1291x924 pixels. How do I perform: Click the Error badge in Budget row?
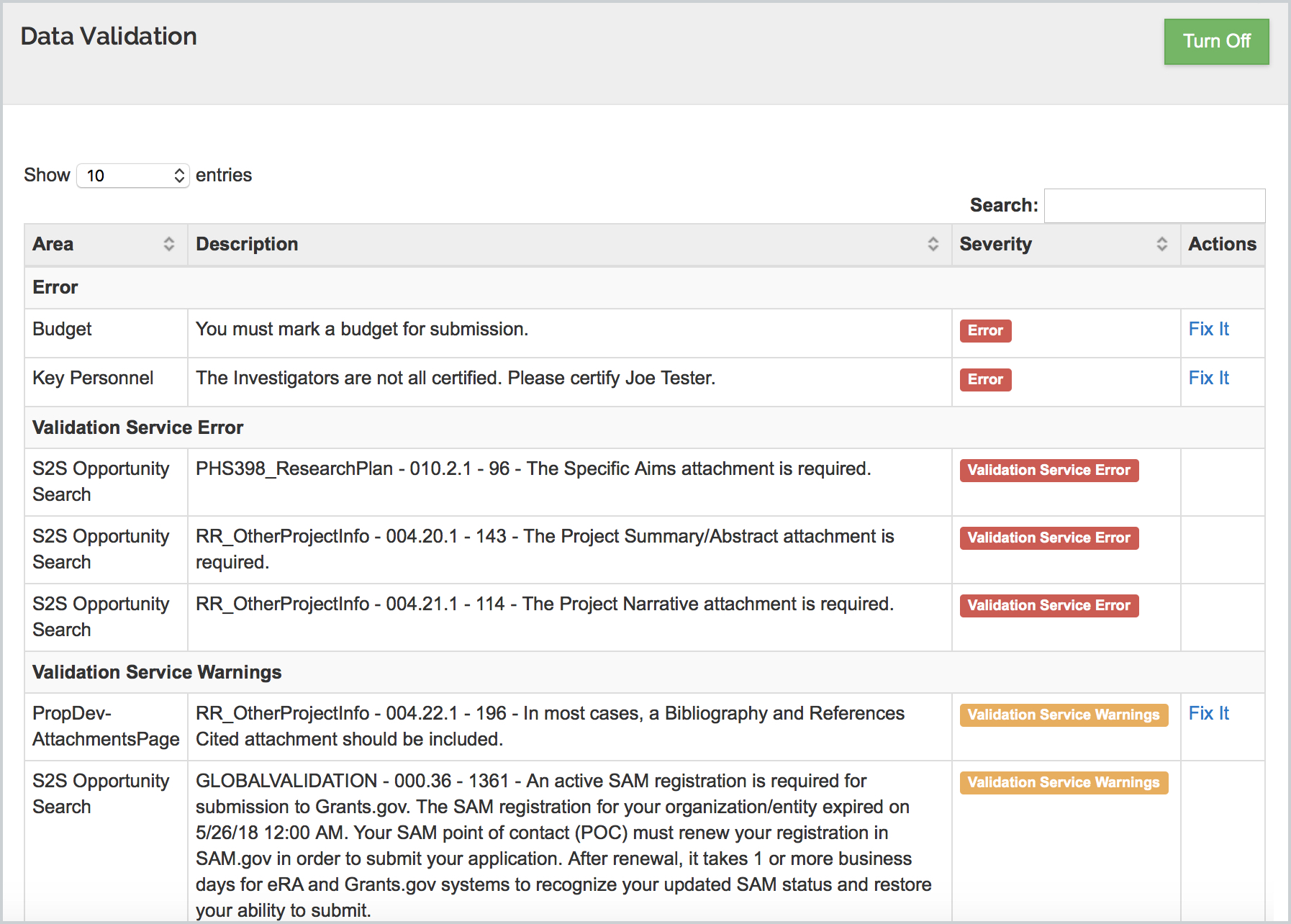(985, 330)
